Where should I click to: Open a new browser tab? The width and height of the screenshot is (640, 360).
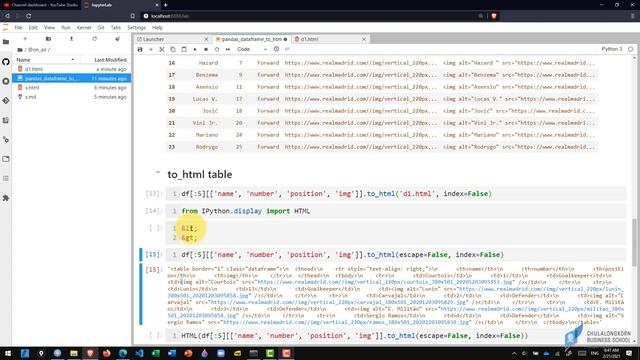[166, 5]
